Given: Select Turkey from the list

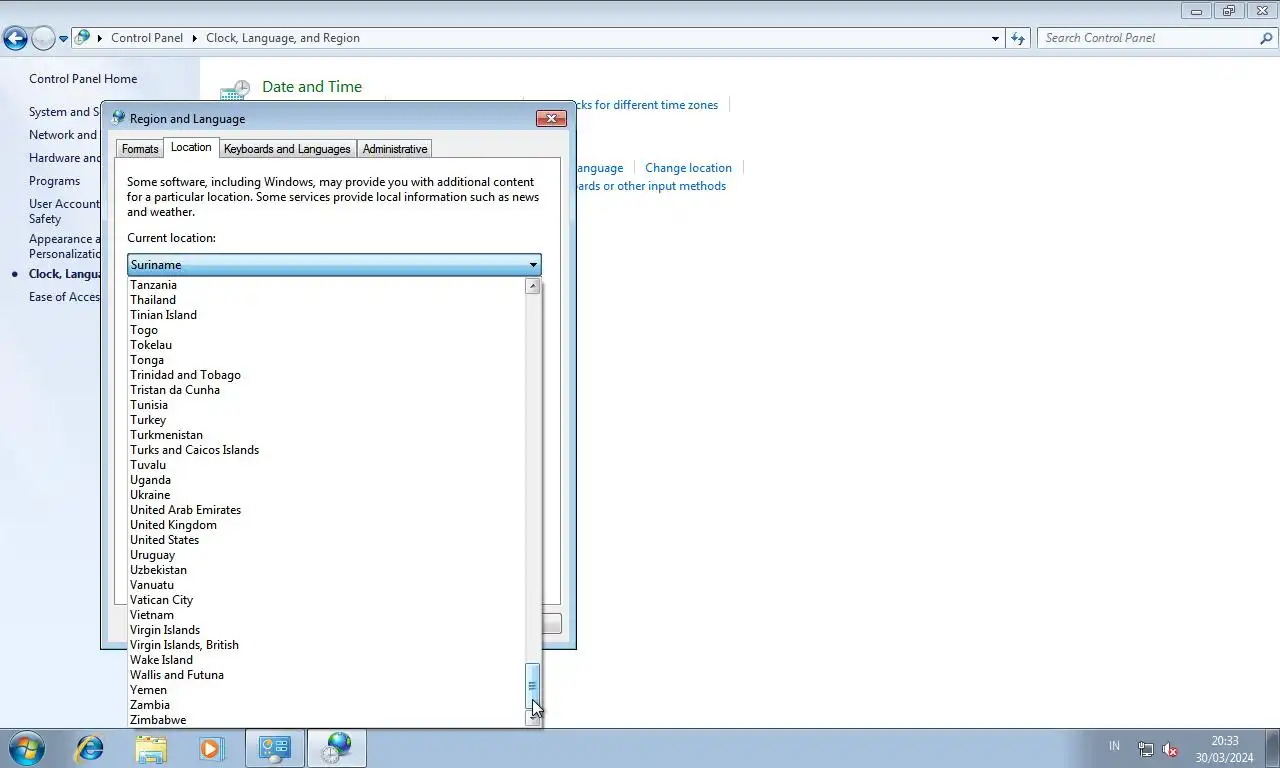Looking at the screenshot, I should tap(327, 420).
